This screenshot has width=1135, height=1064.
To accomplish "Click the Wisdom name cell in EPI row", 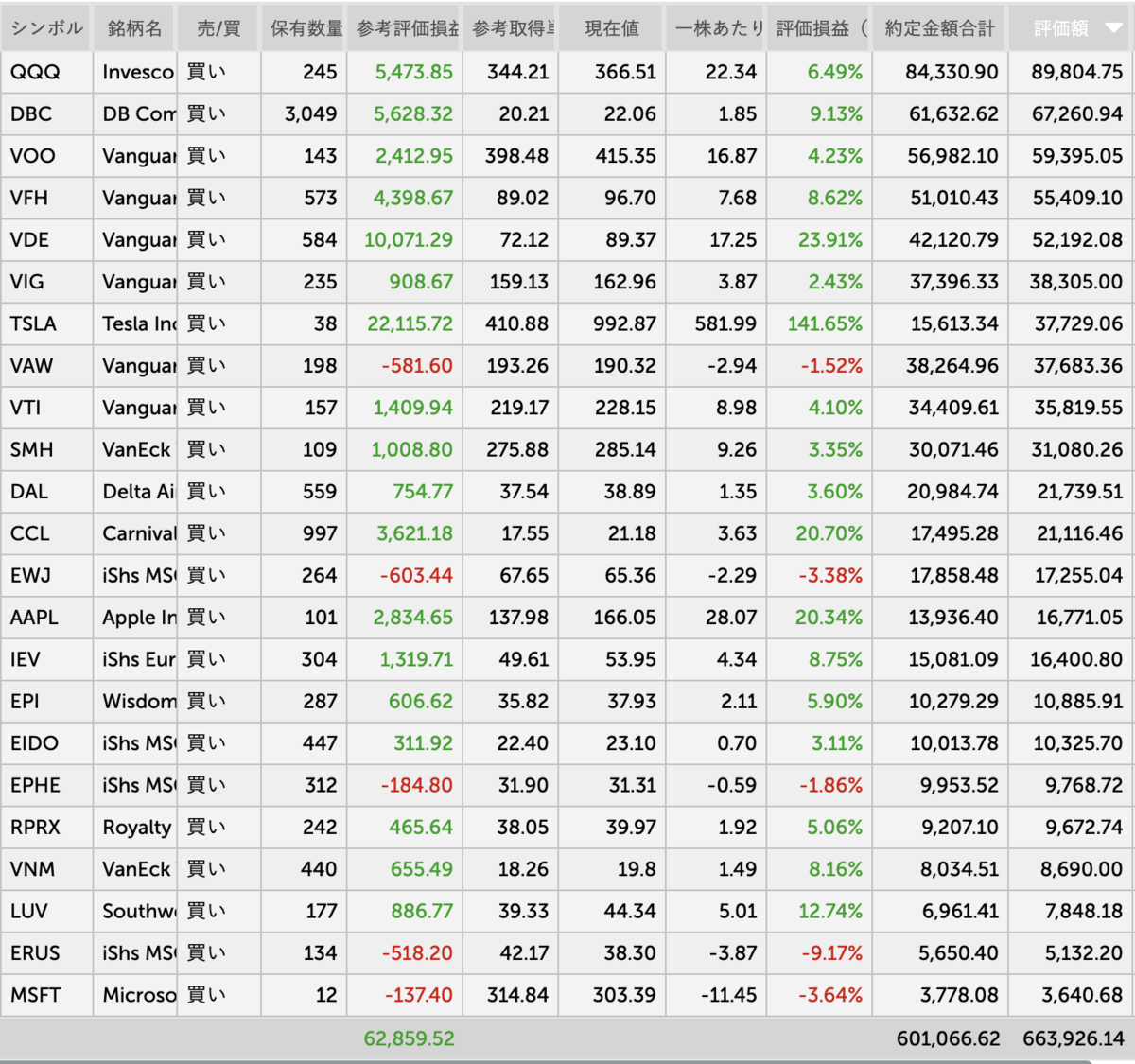I will pos(135,701).
